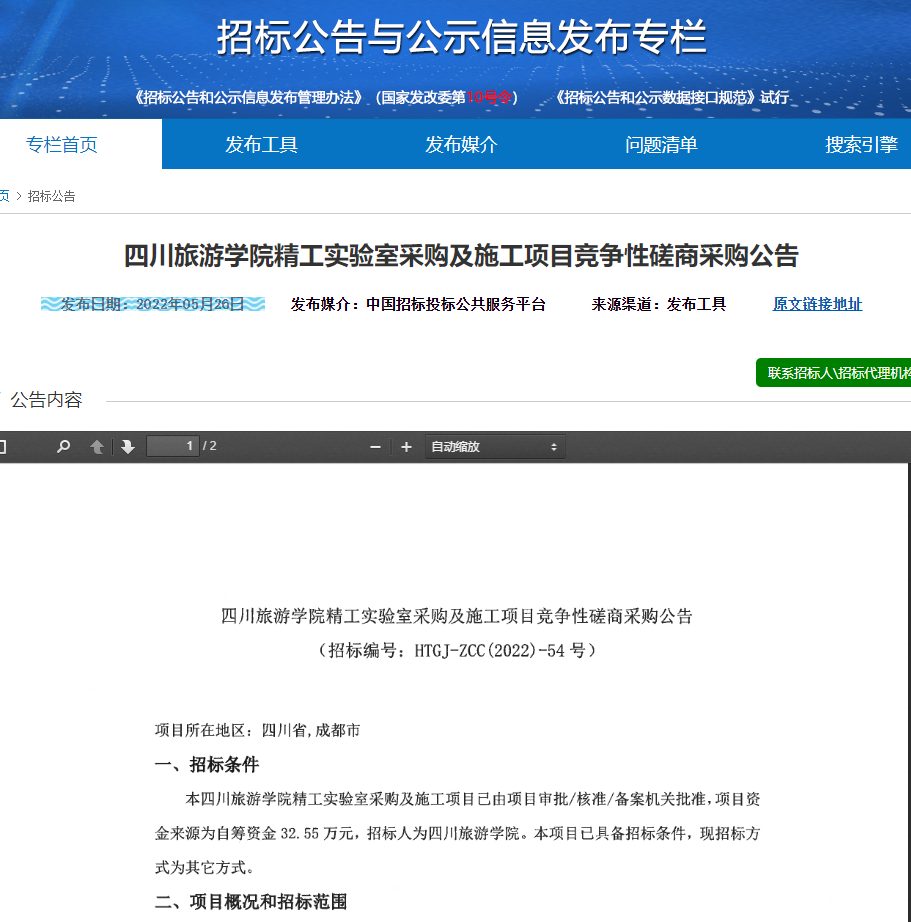
Task: Go to next PDF page arrow
Action: (128, 447)
